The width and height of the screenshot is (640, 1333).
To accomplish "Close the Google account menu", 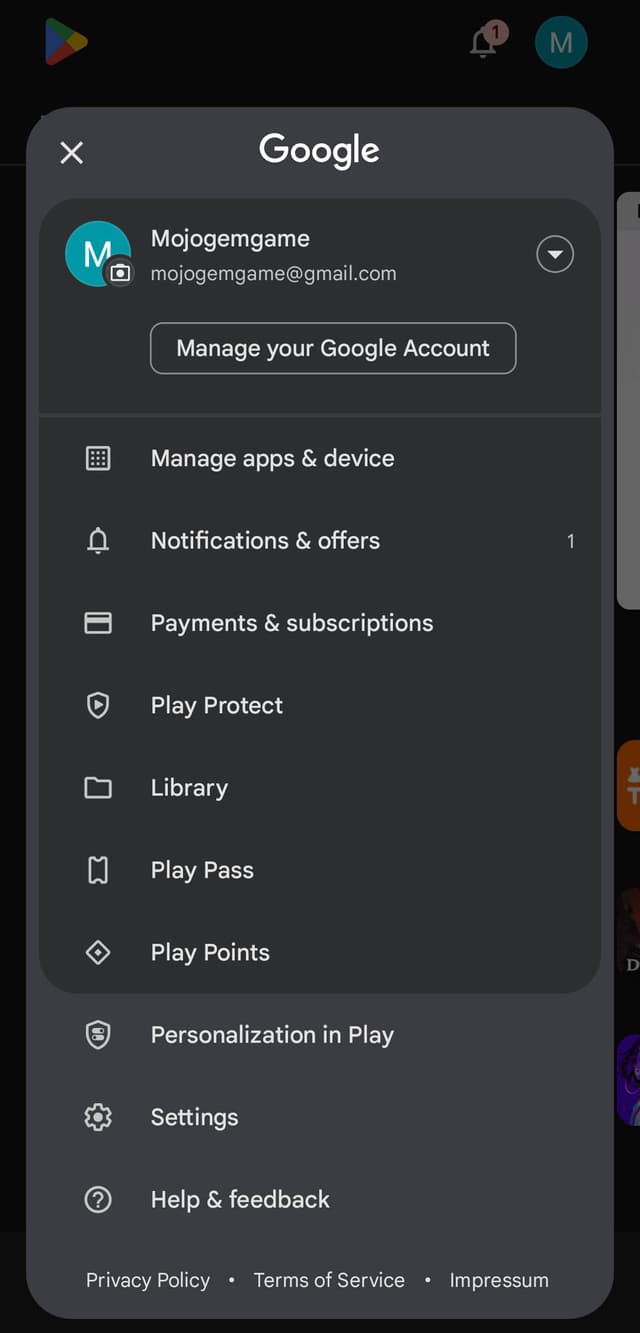I will [71, 153].
